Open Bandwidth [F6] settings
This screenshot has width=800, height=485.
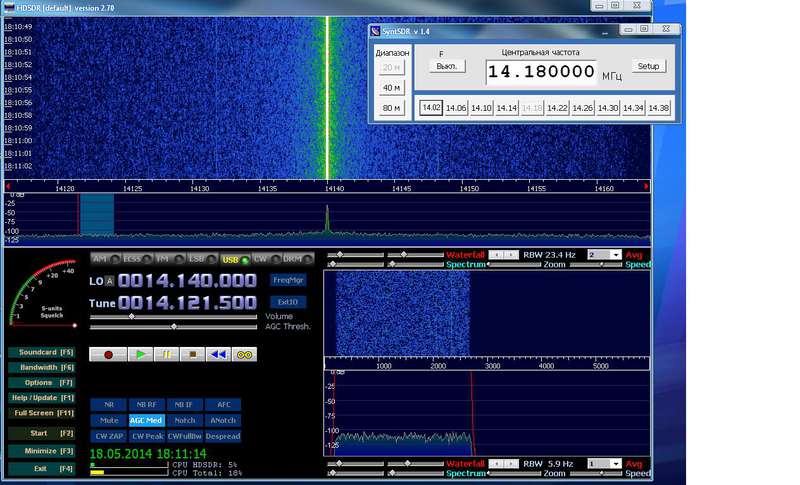click(42, 367)
